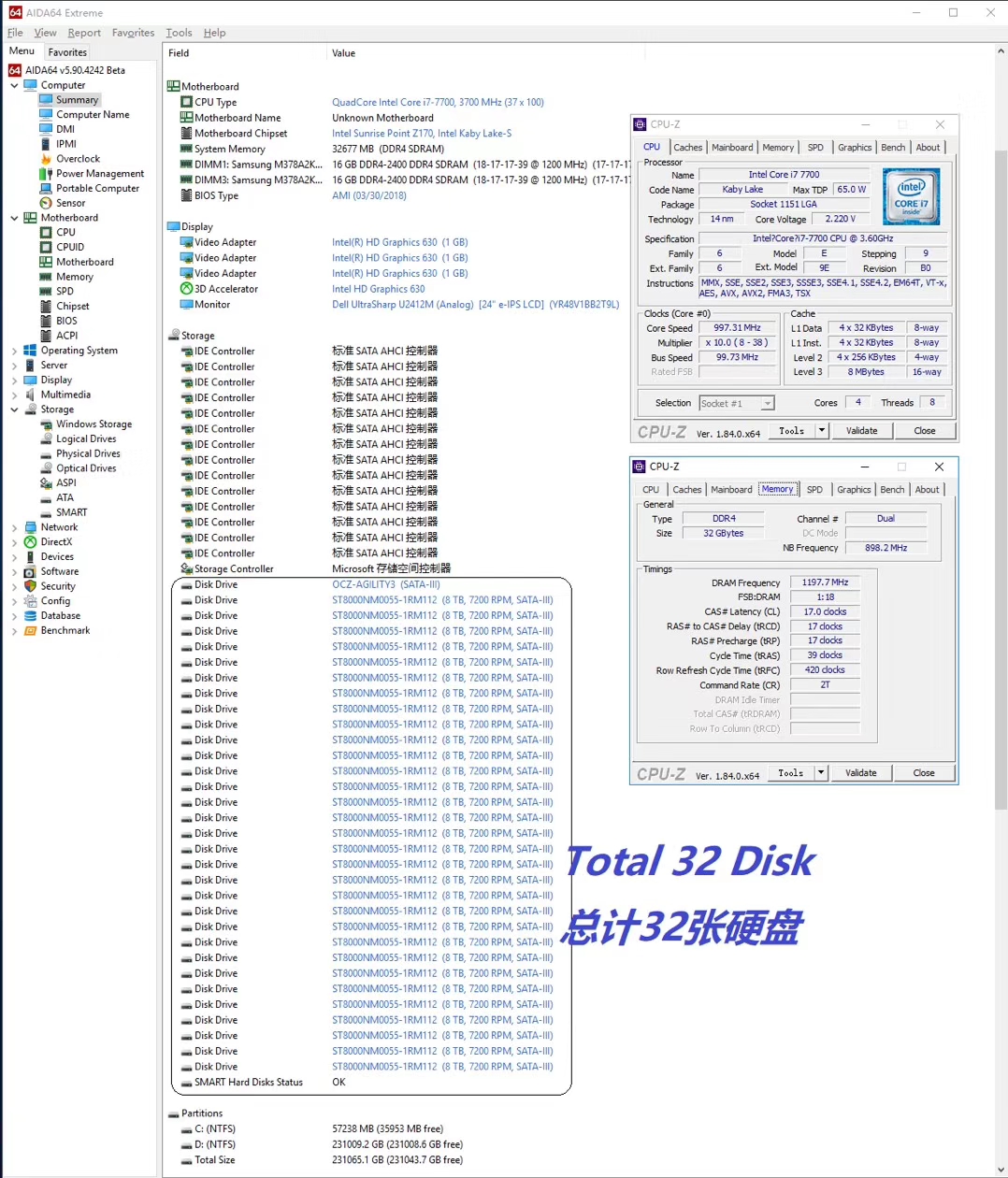The height and width of the screenshot is (1178, 1008).
Task: Click the DirectX icon in tree
Action: (30, 542)
